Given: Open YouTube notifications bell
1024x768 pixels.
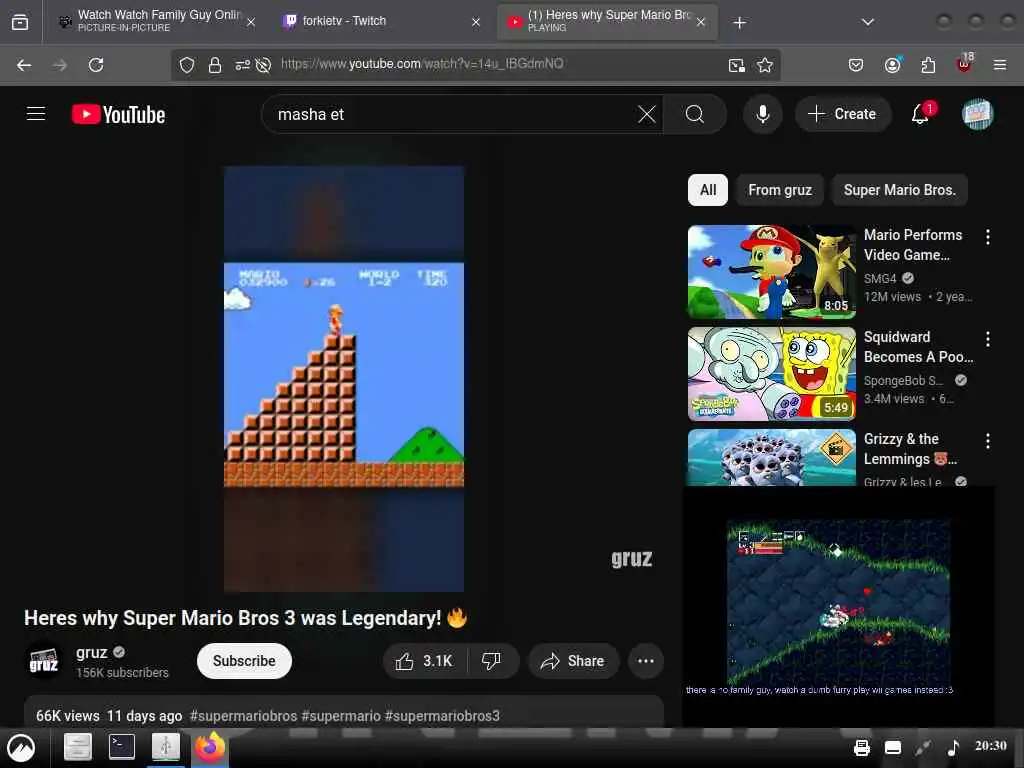Looking at the screenshot, I should tap(920, 114).
